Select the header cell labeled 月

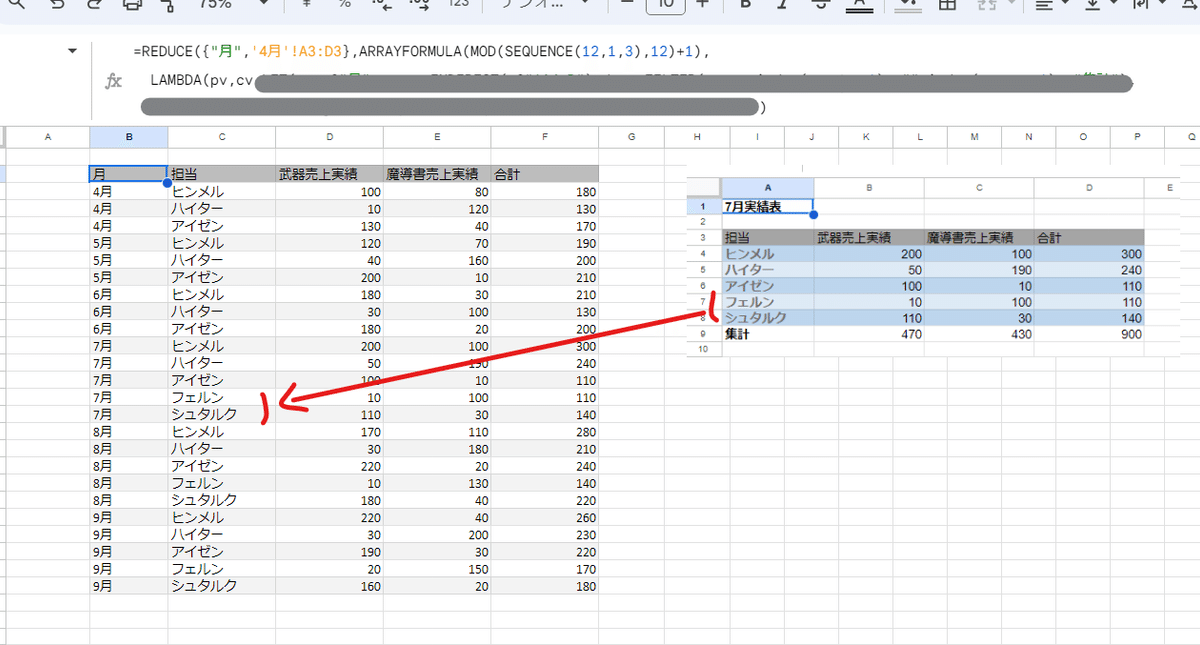pyautogui.click(x=128, y=174)
